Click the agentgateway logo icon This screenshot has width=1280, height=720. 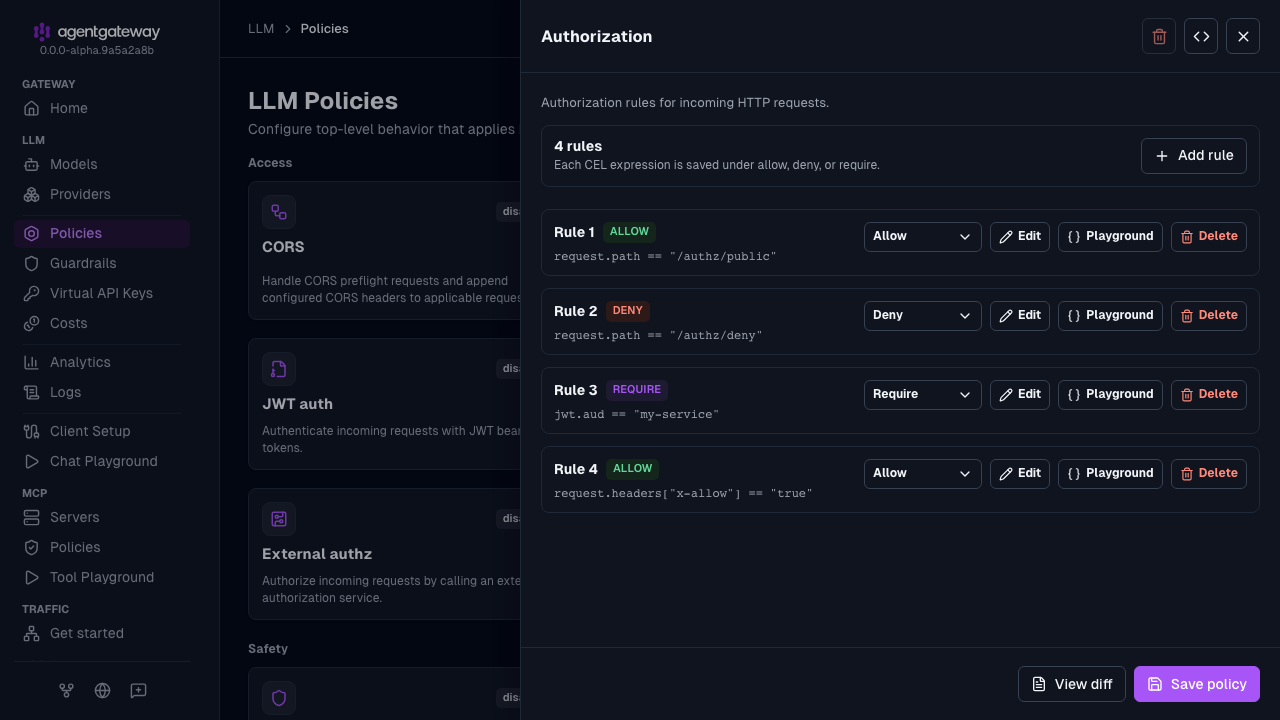pyautogui.click(x=42, y=32)
